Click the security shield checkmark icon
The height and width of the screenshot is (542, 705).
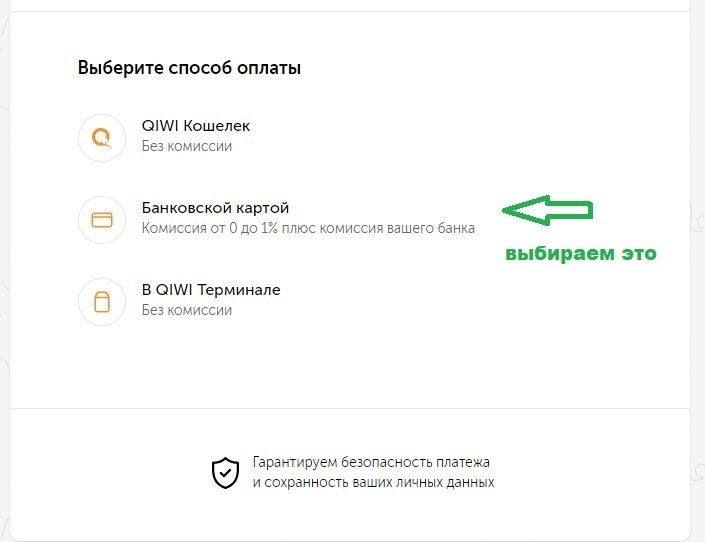tap(225, 472)
